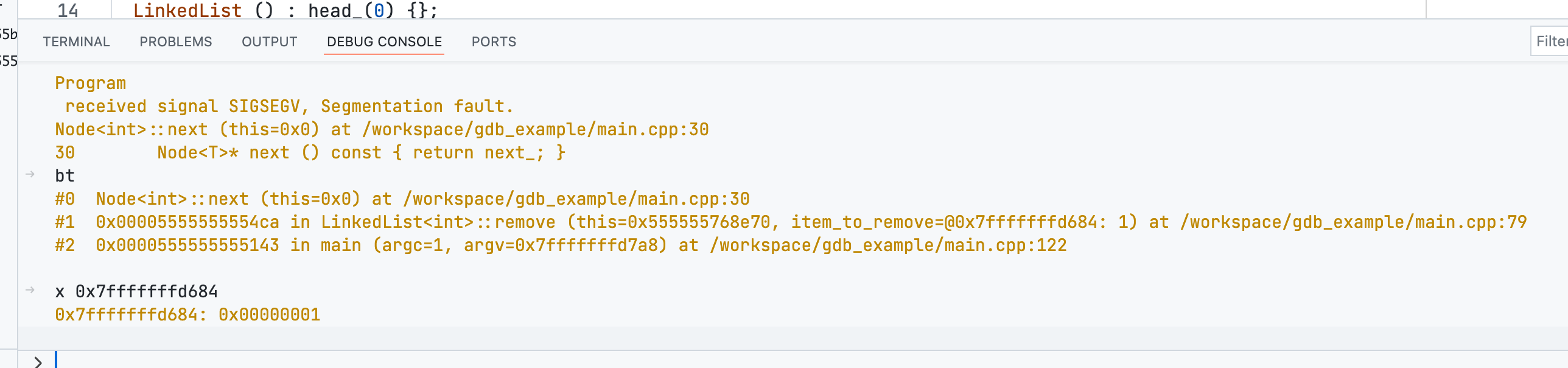Click the prompt chevron beside console input

pyautogui.click(x=38, y=361)
